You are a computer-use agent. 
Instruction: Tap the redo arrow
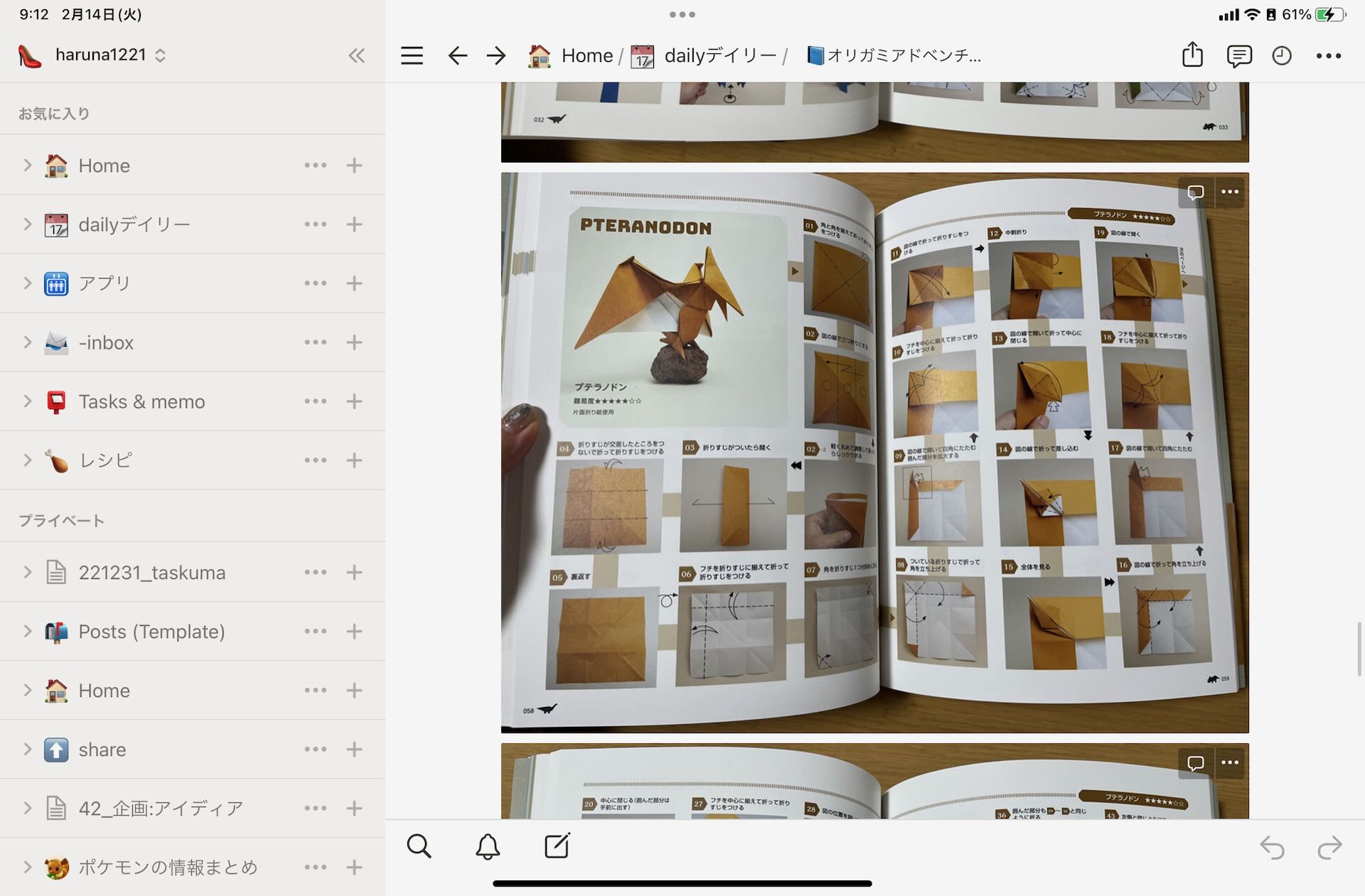[x=1329, y=847]
